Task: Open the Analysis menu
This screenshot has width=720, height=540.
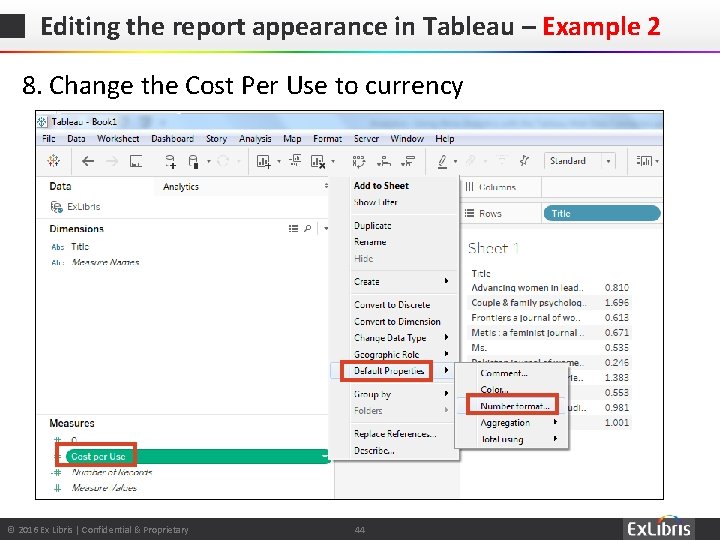Action: coord(255,139)
